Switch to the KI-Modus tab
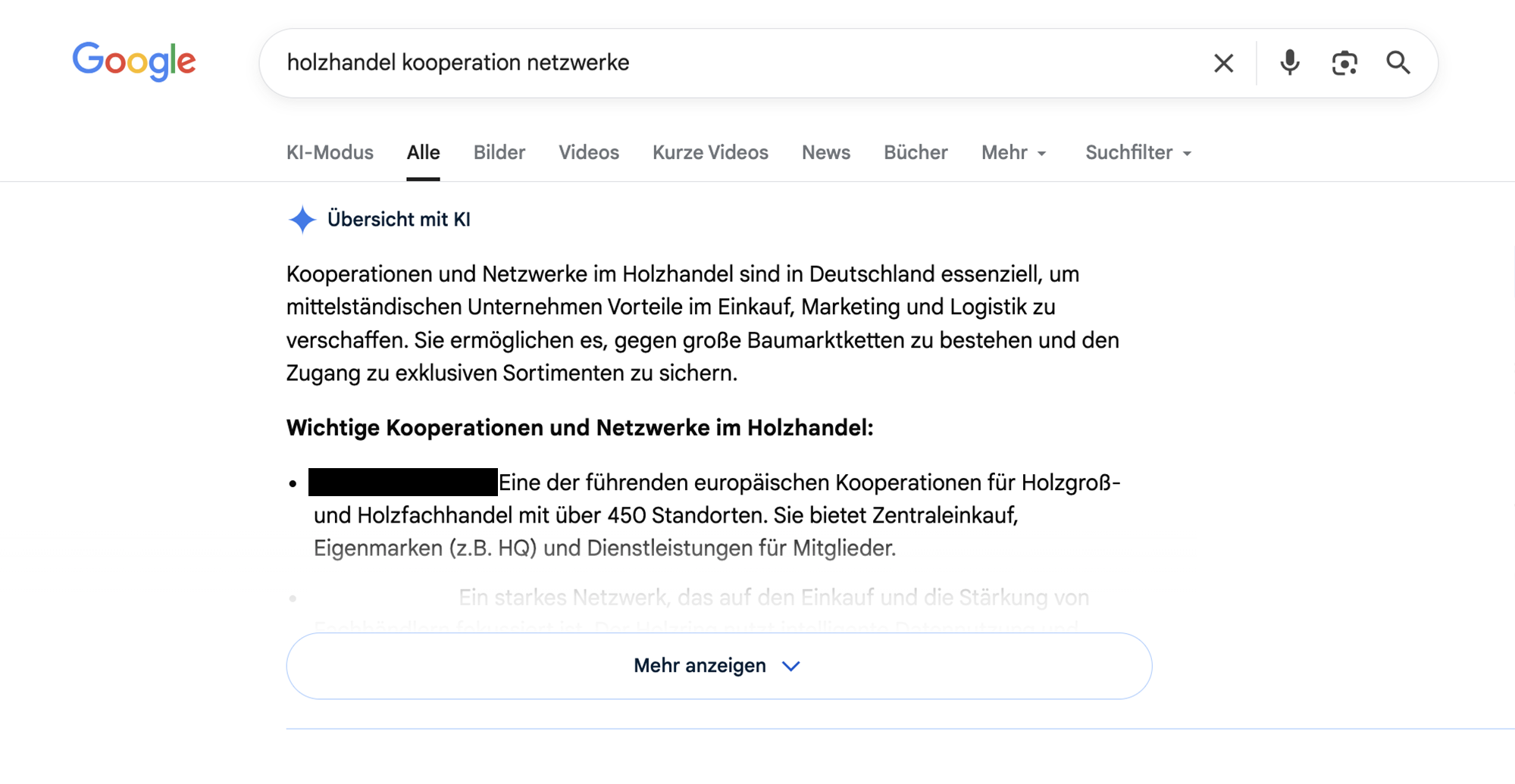Image resolution: width=1515 pixels, height=784 pixels. pyautogui.click(x=330, y=153)
